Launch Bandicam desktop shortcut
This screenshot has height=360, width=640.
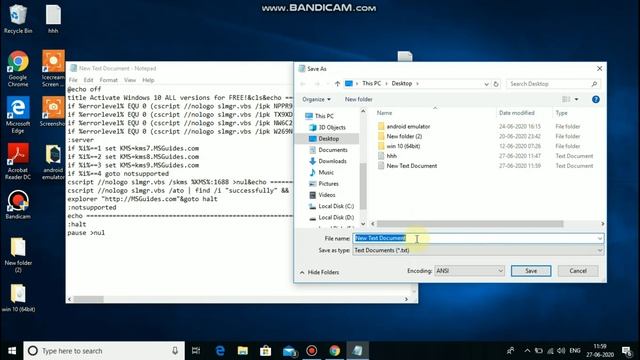[x=18, y=205]
